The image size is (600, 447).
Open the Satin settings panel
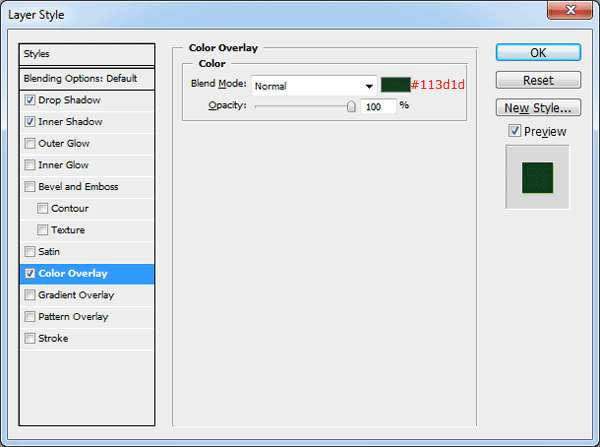(x=49, y=252)
